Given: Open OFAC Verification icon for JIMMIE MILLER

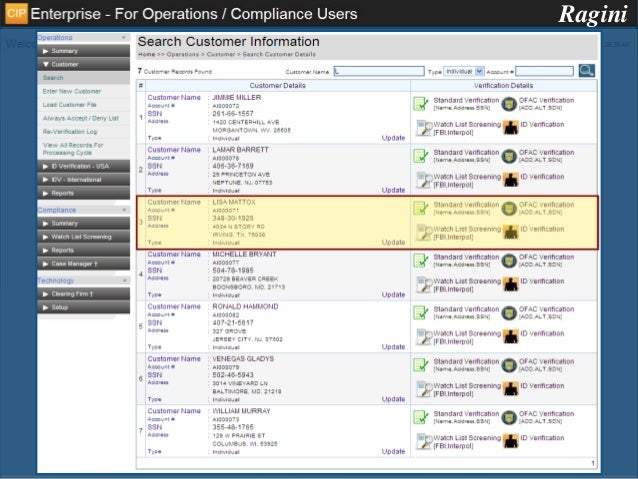Looking at the screenshot, I should point(509,104).
